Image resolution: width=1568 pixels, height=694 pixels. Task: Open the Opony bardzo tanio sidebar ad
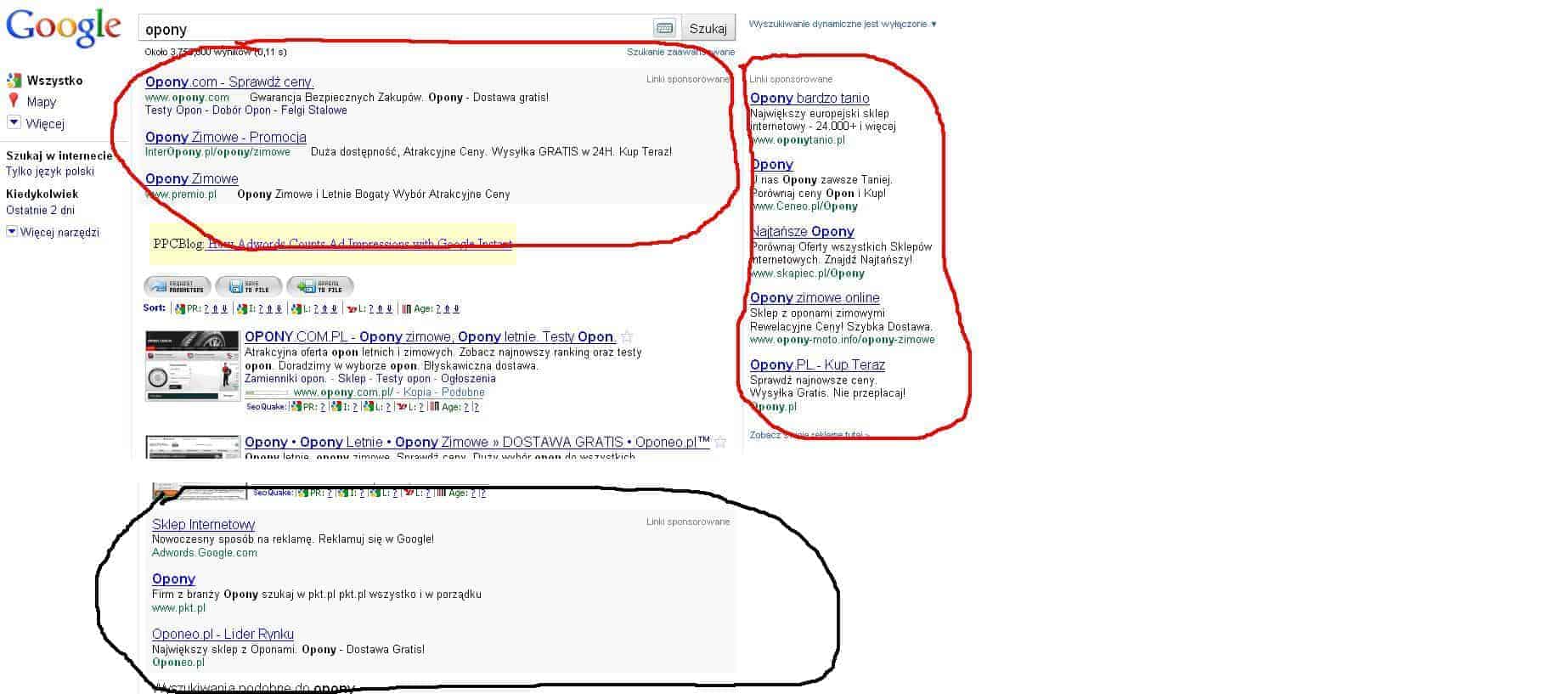(809, 99)
